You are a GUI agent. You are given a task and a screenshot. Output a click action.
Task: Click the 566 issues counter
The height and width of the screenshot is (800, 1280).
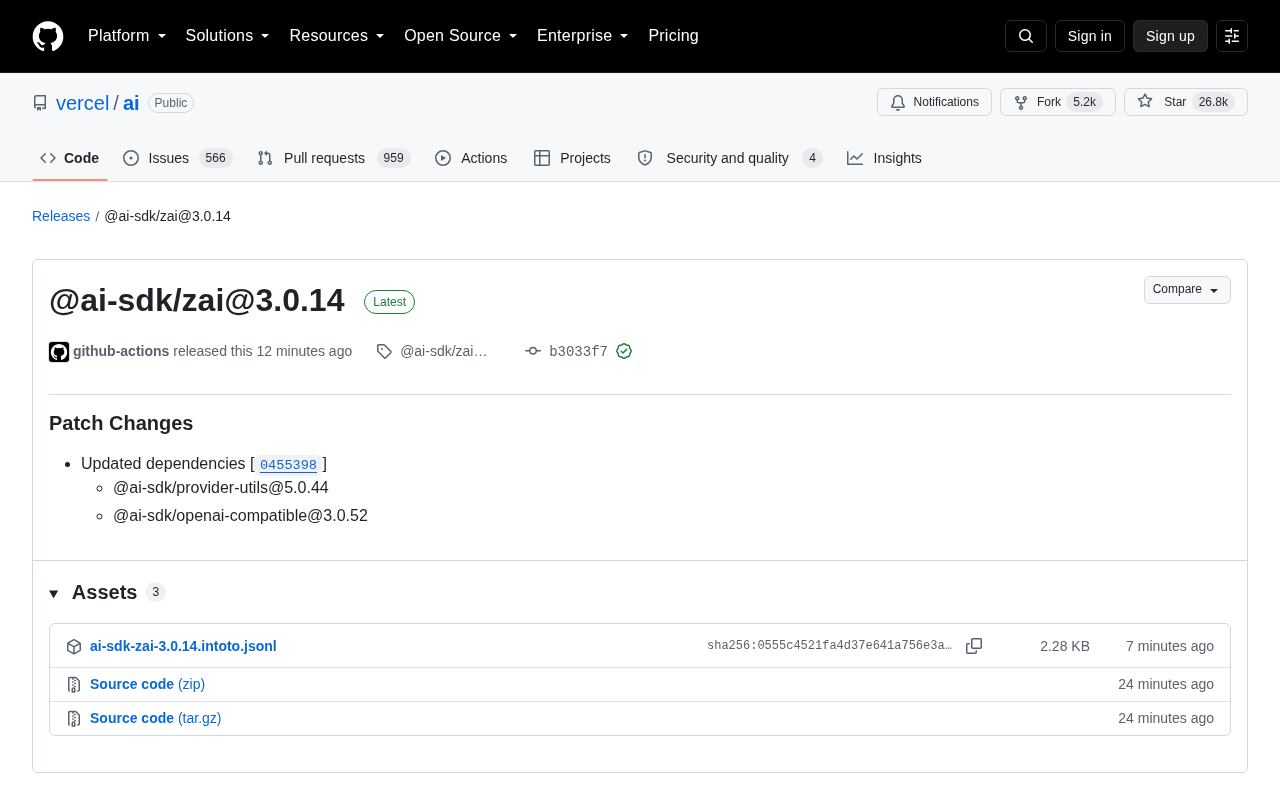tap(215, 158)
